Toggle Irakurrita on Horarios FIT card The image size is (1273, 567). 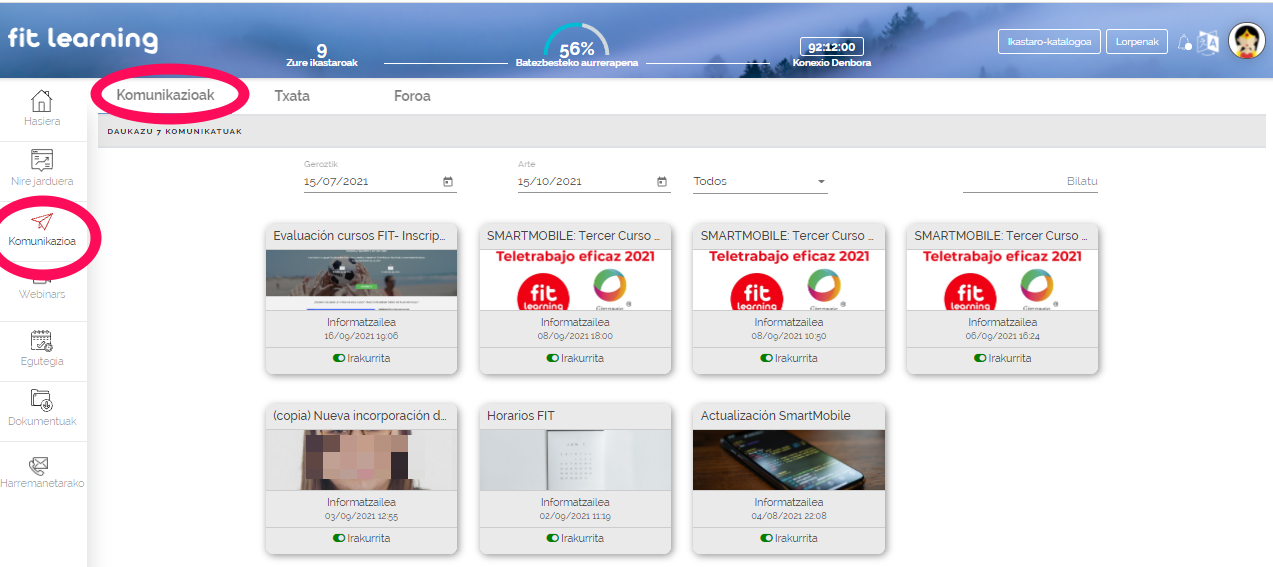(553, 538)
